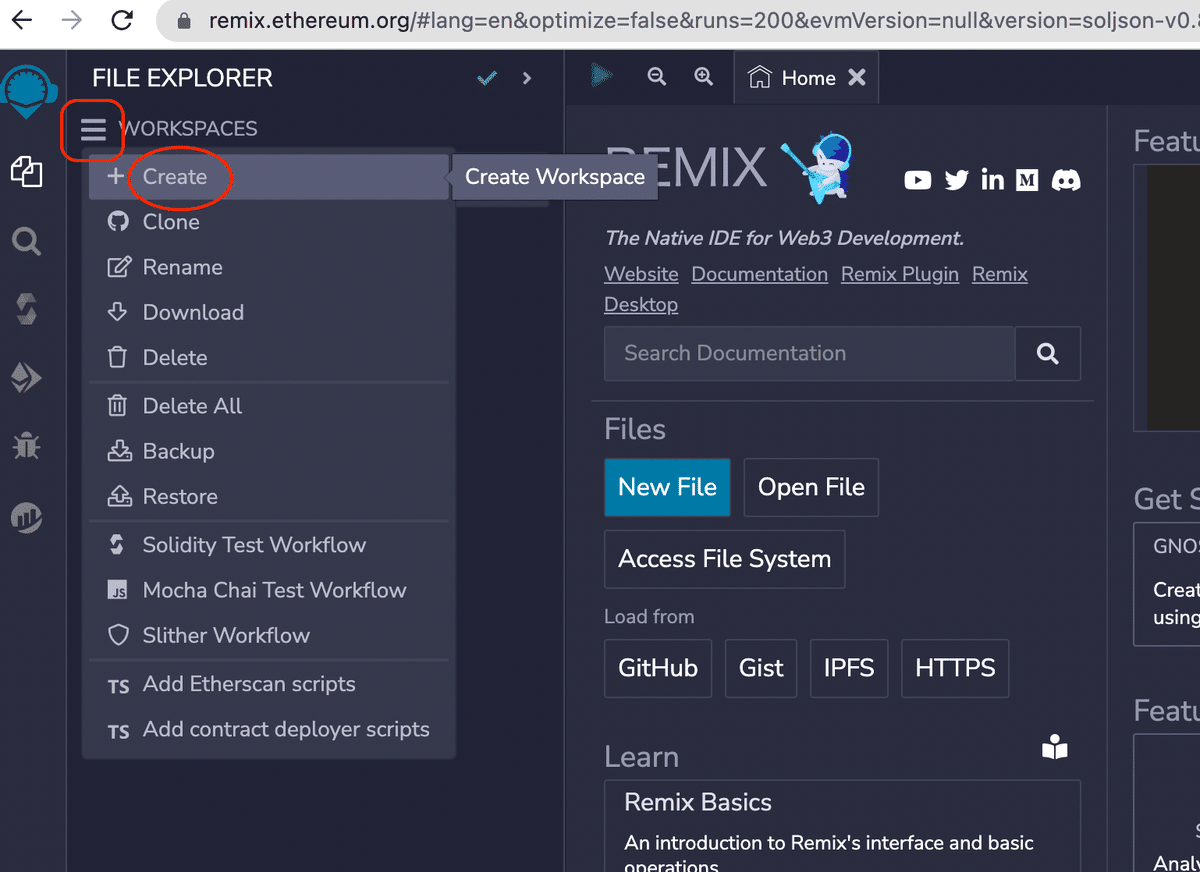Click the green run play icon

[601, 76]
